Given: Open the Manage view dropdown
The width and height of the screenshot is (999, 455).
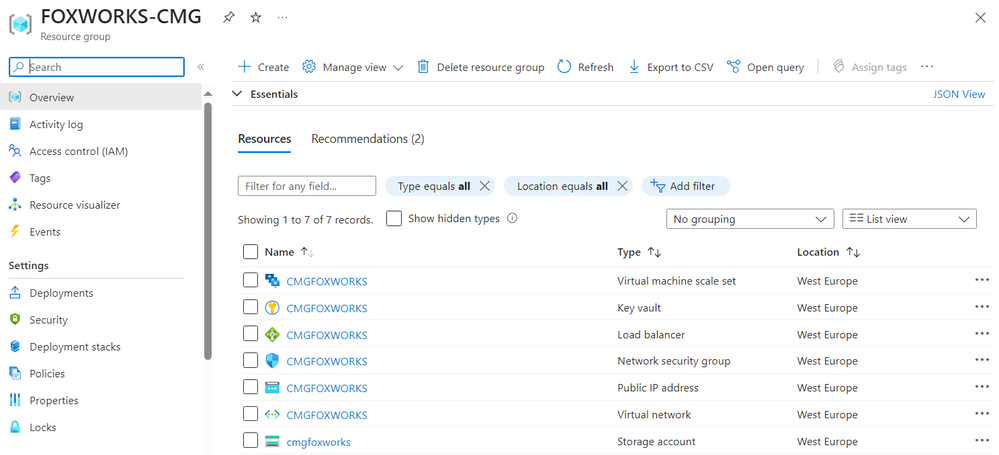Looking at the screenshot, I should point(352,67).
